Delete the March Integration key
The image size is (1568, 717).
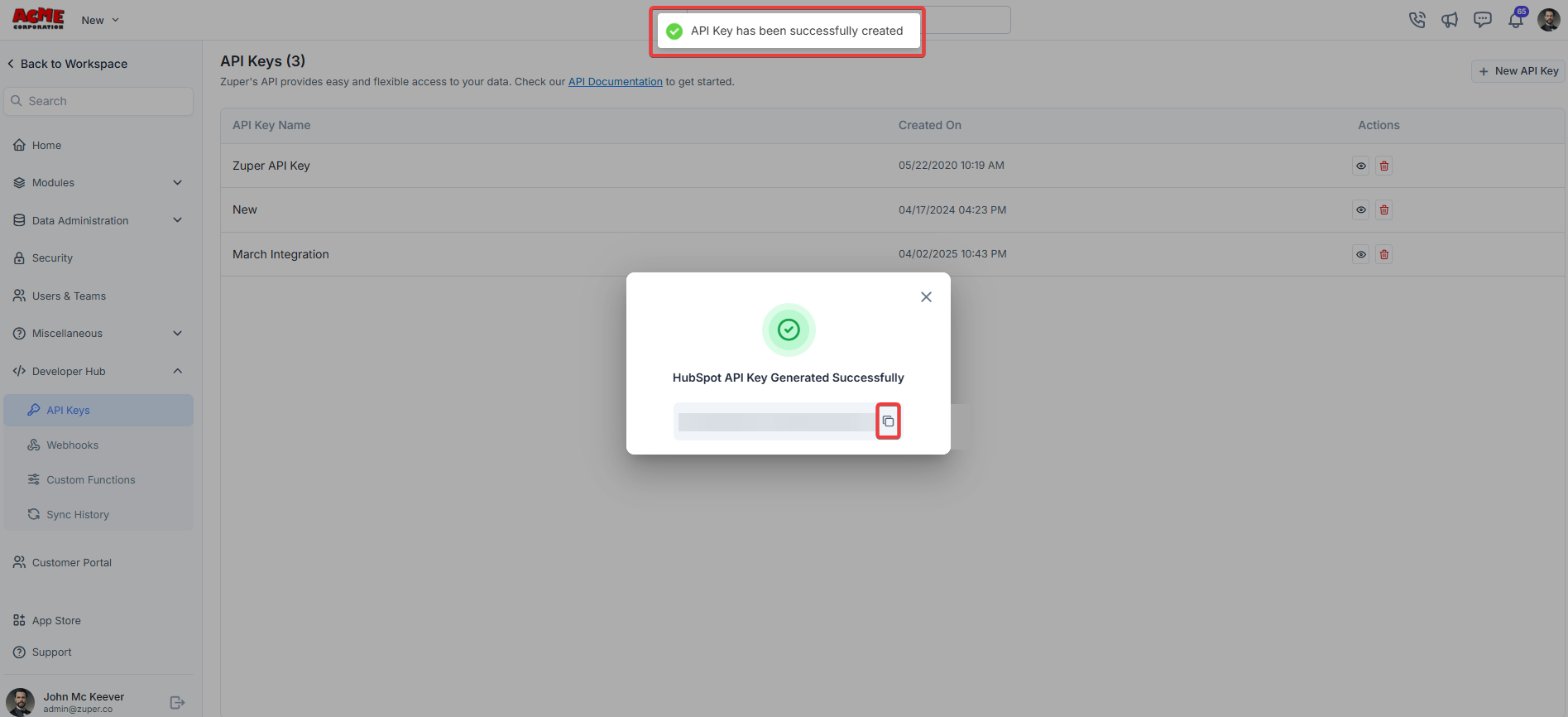(1383, 254)
